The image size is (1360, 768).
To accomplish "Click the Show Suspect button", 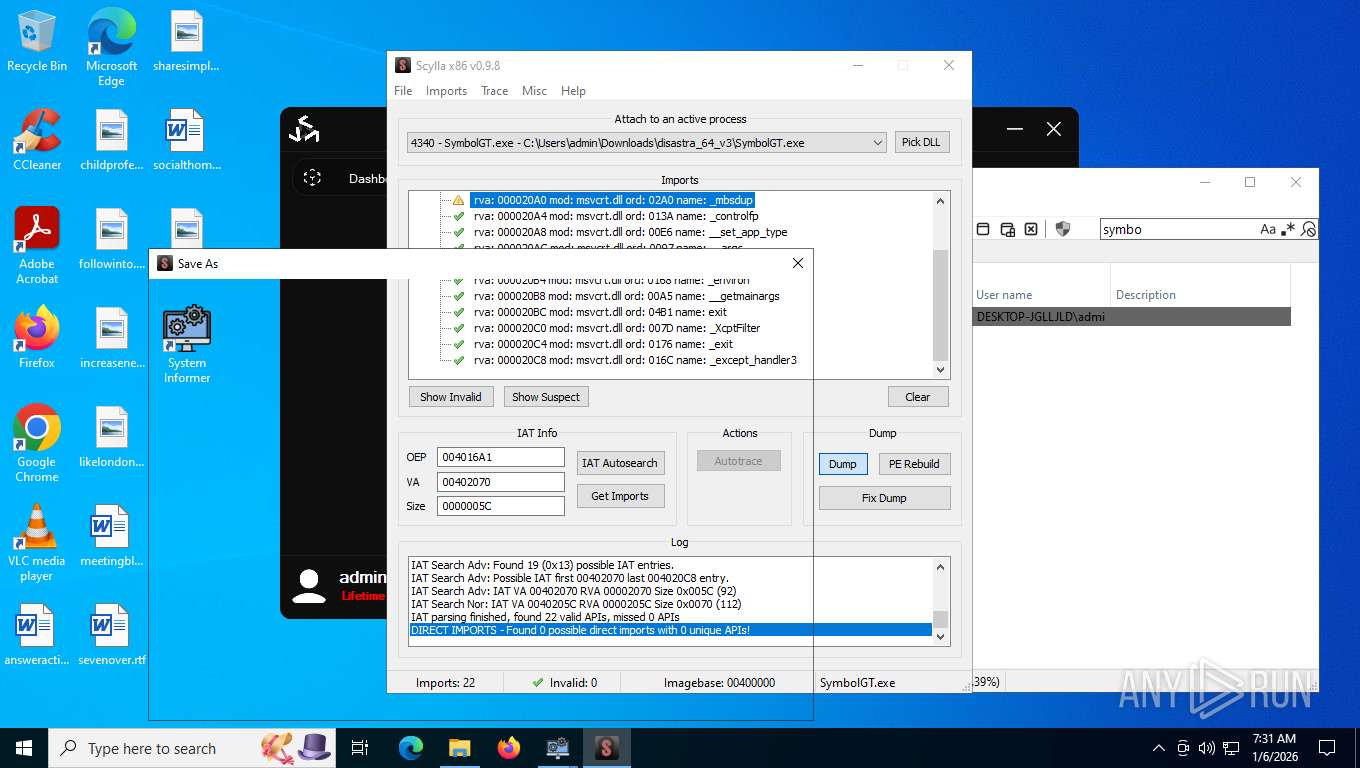I will pyautogui.click(x=545, y=397).
